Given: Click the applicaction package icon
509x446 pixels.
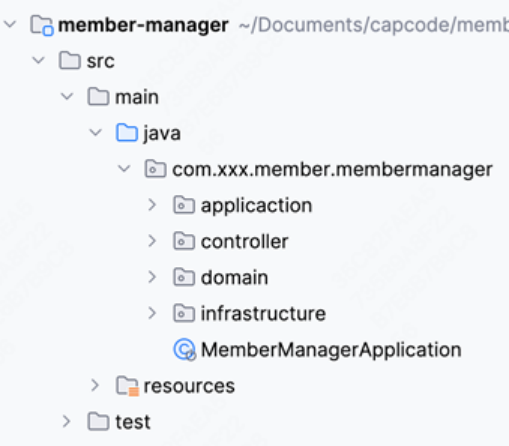Looking at the screenshot, I should click(x=184, y=205).
